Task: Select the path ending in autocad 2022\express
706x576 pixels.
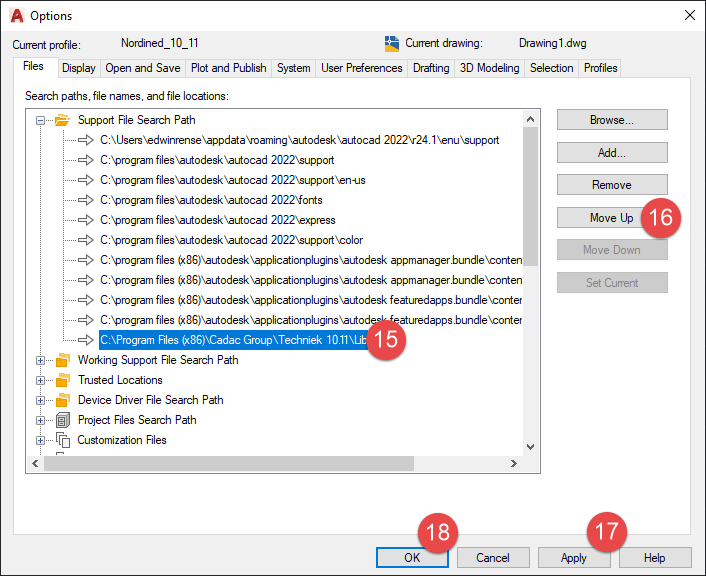Action: (x=217, y=220)
